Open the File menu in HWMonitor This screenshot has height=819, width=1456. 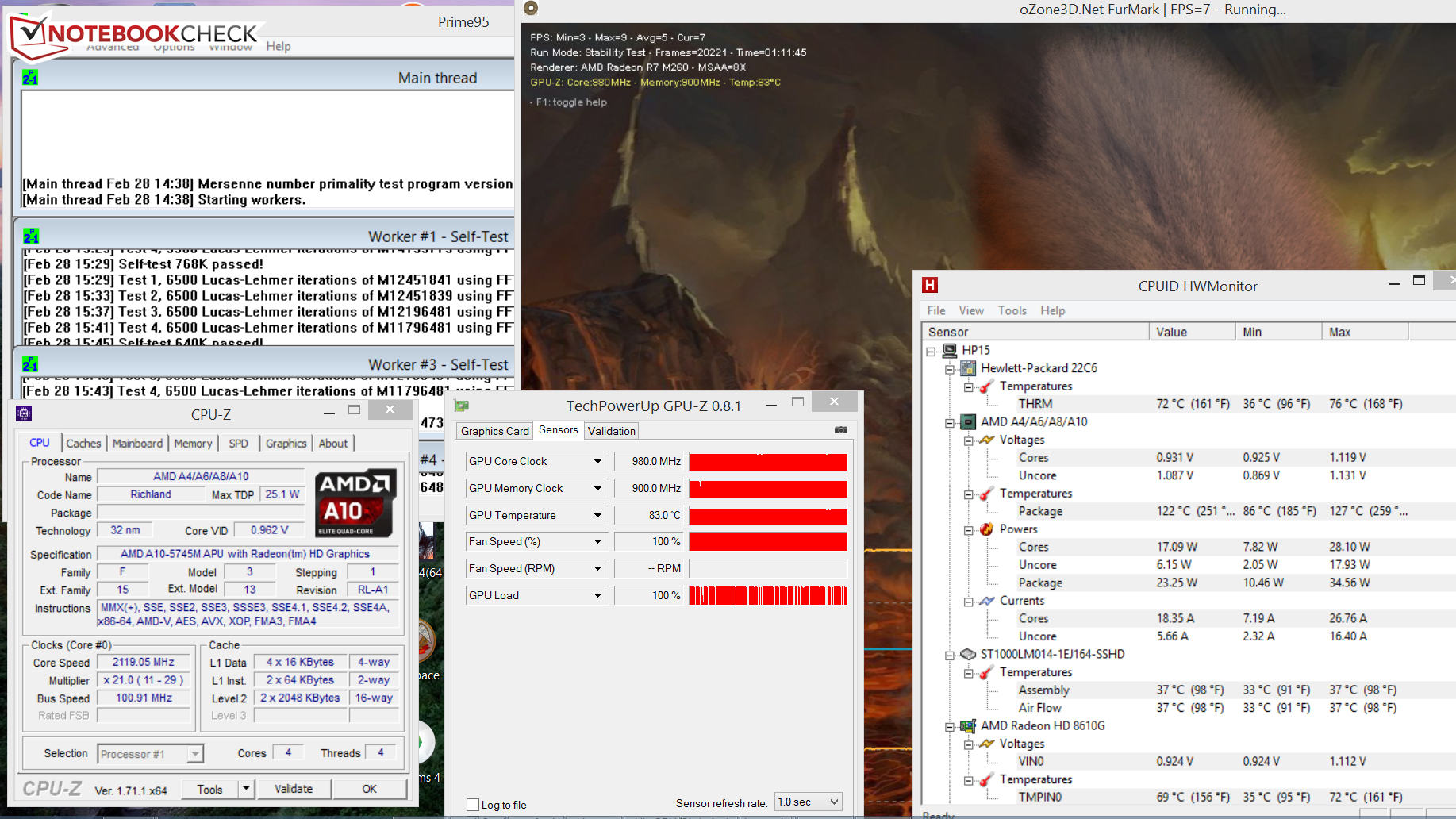point(936,310)
